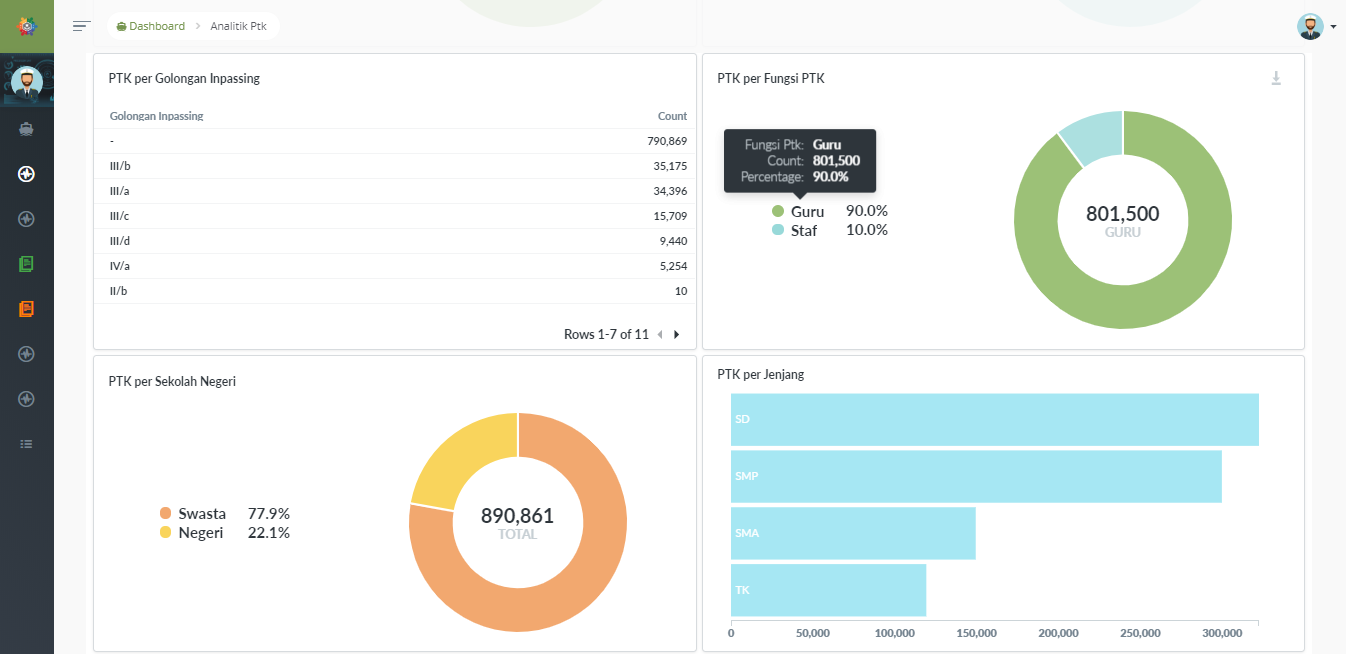Click the SMP bar in PTK per Jenjang
1346x654 pixels.
975,476
